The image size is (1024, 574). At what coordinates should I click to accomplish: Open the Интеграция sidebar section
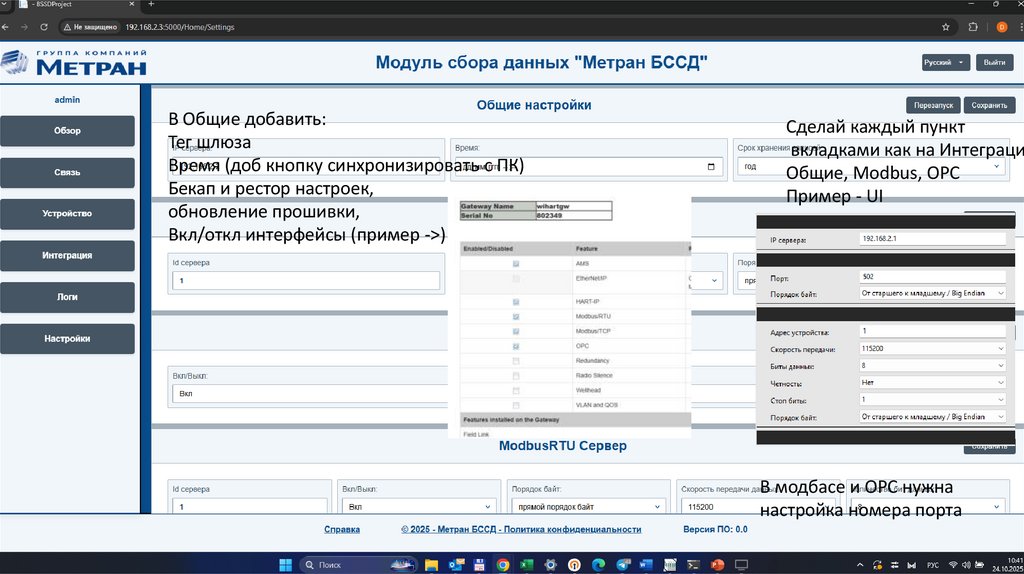(67, 255)
